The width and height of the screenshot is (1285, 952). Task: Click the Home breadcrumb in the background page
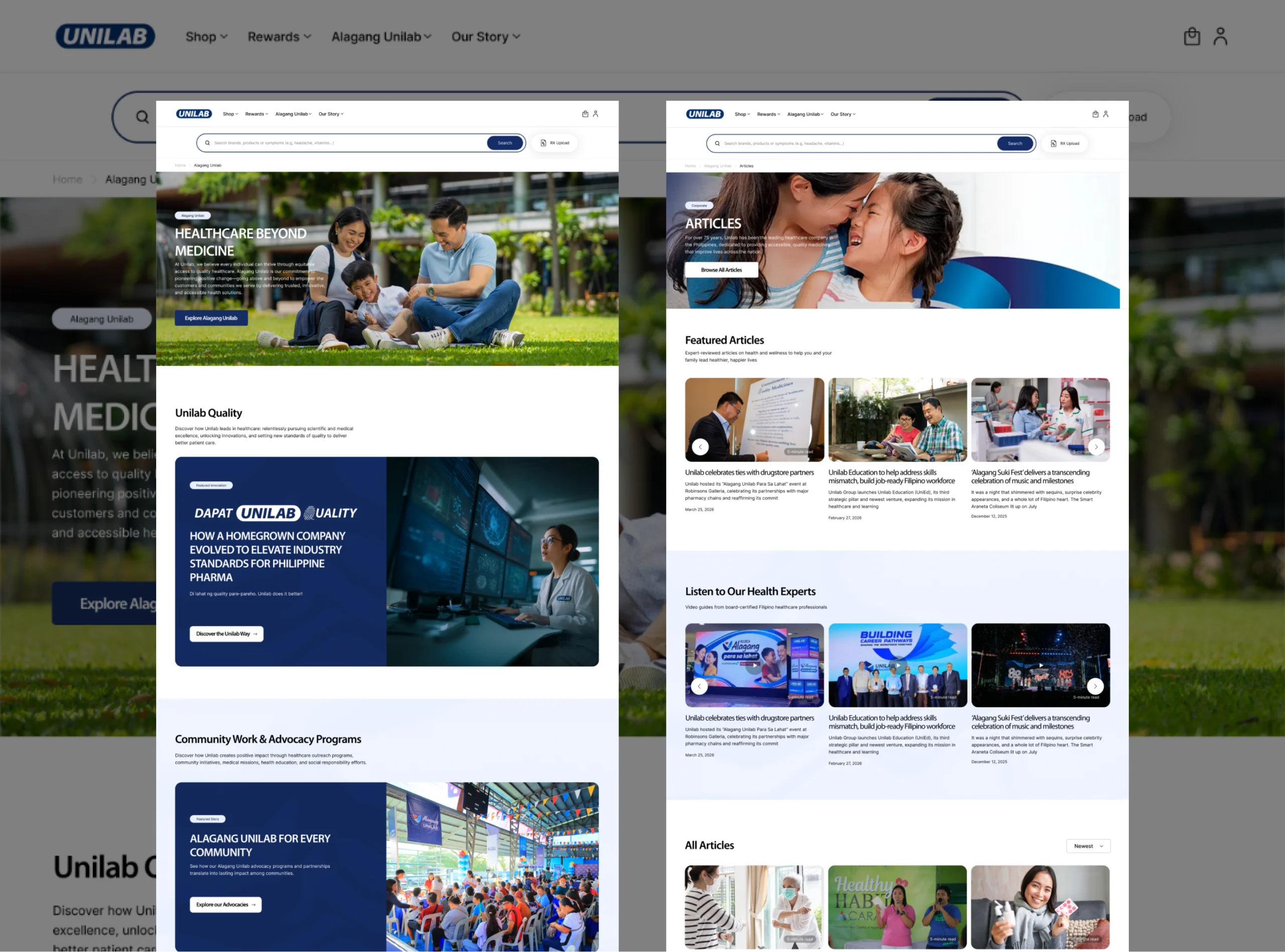click(67, 180)
